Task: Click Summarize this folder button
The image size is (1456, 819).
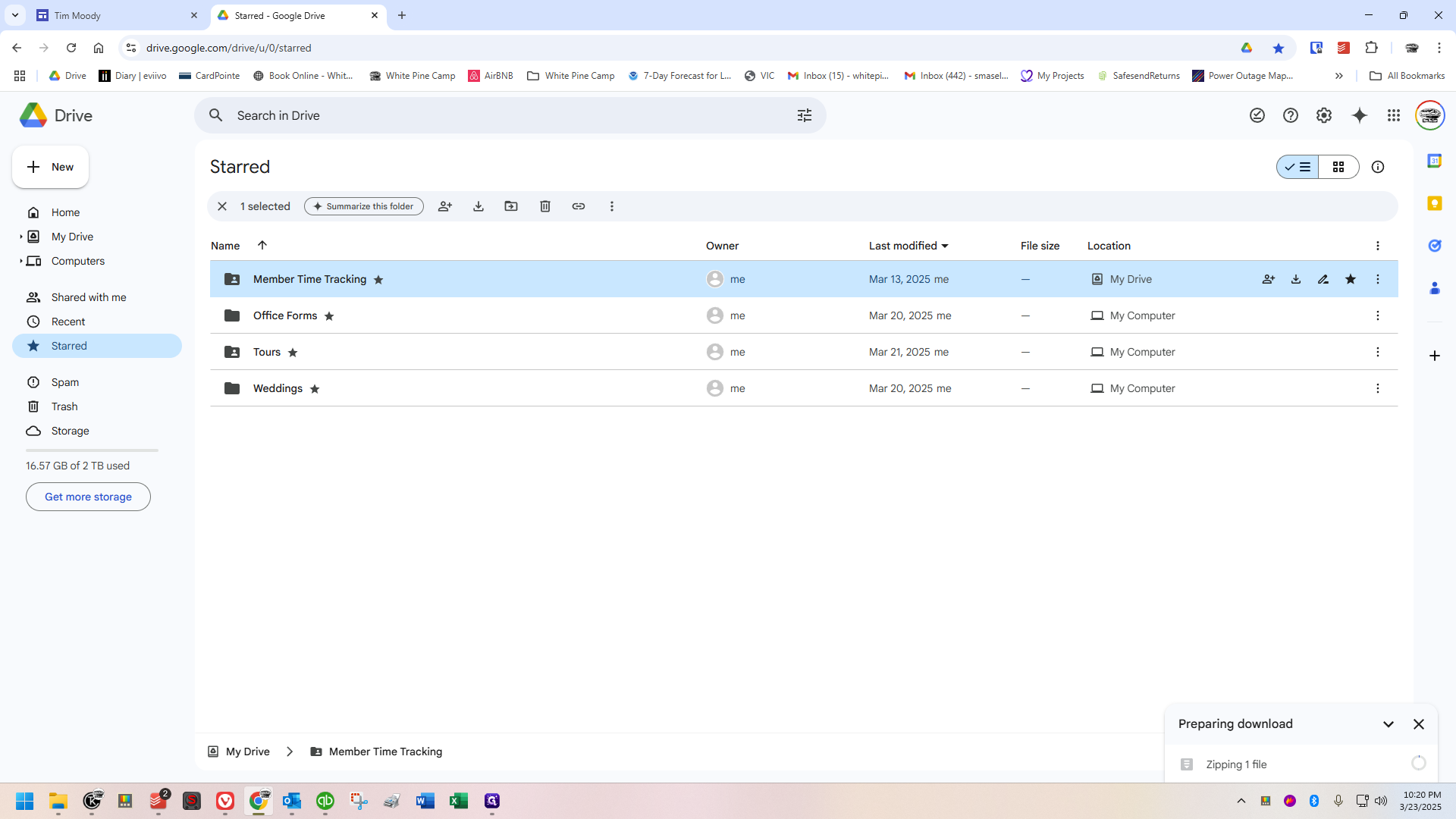Action: [x=364, y=206]
